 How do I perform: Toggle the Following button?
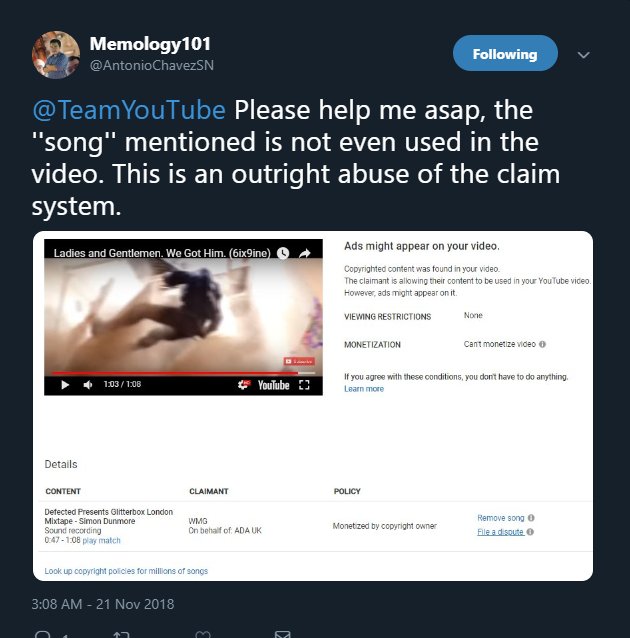(x=505, y=53)
